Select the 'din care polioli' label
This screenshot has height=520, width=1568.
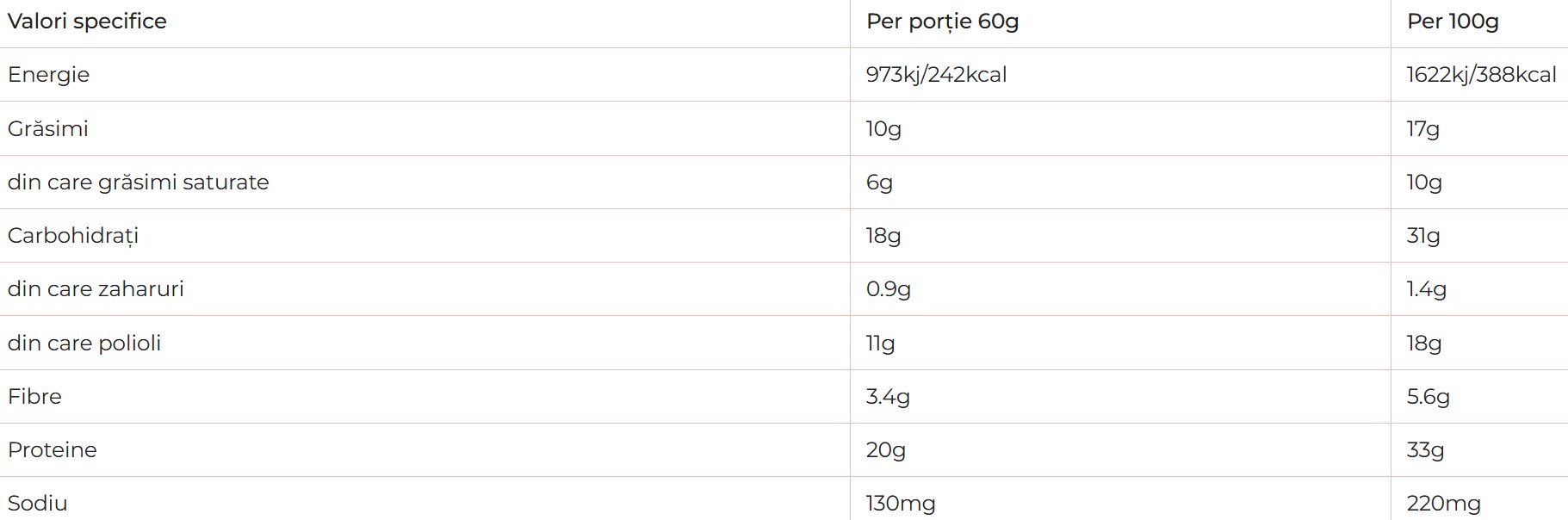coord(84,343)
